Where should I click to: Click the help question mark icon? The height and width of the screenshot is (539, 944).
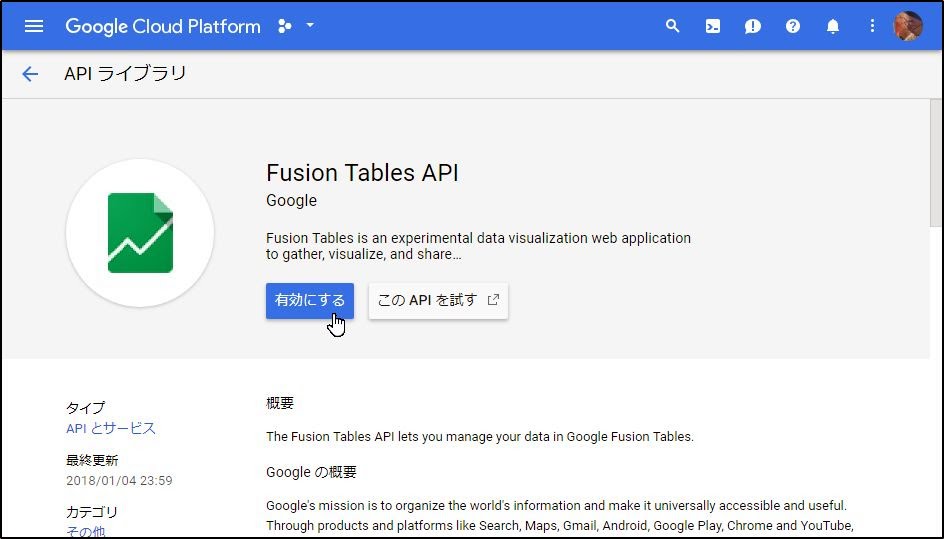click(793, 26)
